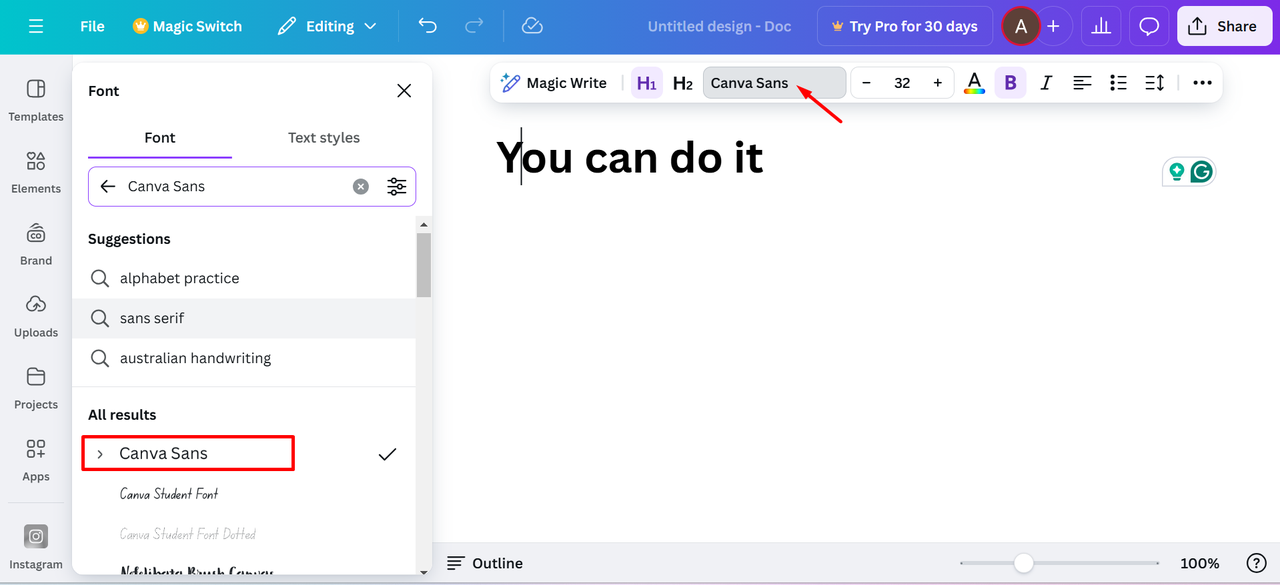Open the Templates sidebar panel
The height and width of the screenshot is (585, 1280).
[36, 100]
